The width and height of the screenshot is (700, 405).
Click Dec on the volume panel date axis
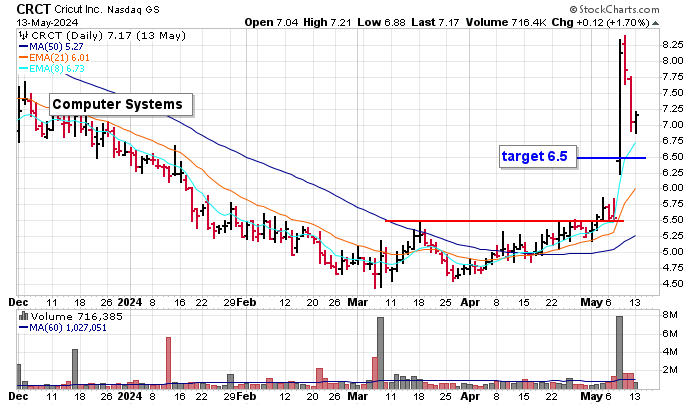18,396
